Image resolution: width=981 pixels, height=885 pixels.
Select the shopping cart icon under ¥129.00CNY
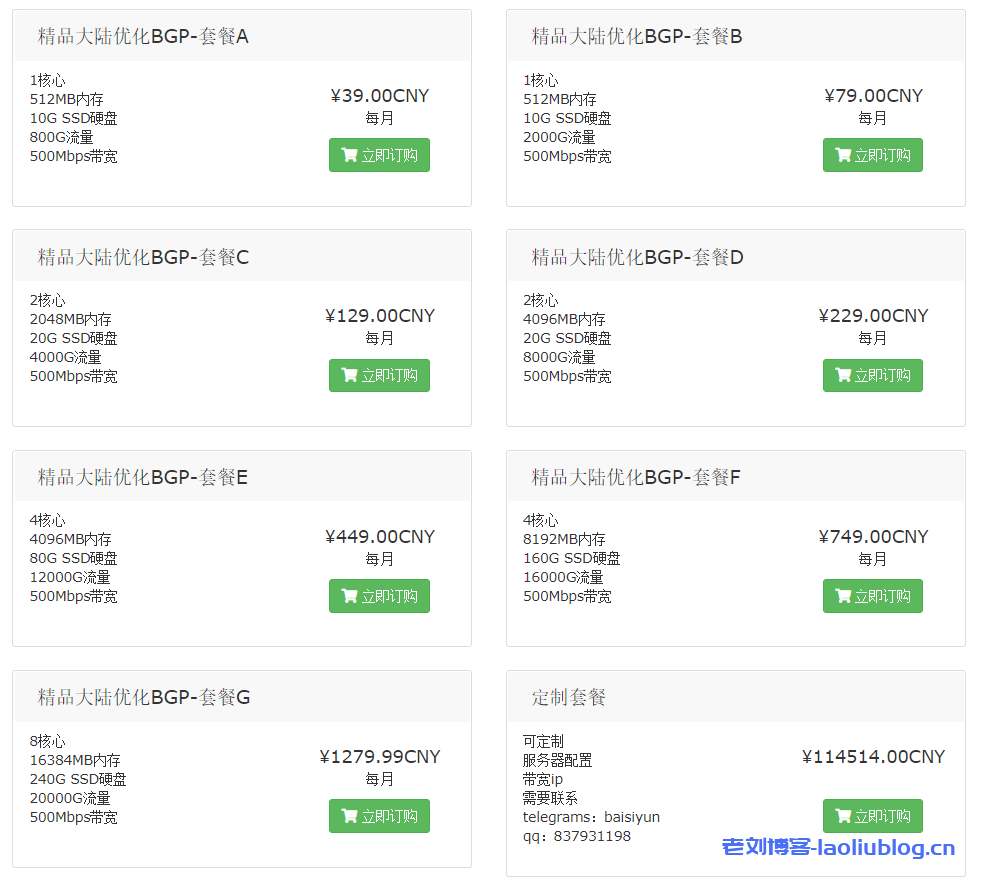[349, 375]
